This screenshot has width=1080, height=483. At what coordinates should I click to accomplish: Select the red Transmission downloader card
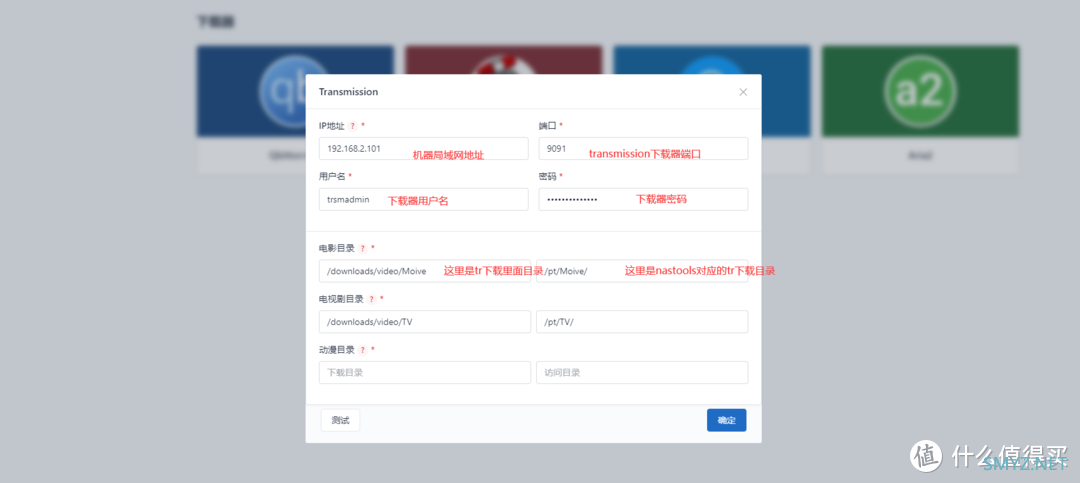(x=503, y=59)
